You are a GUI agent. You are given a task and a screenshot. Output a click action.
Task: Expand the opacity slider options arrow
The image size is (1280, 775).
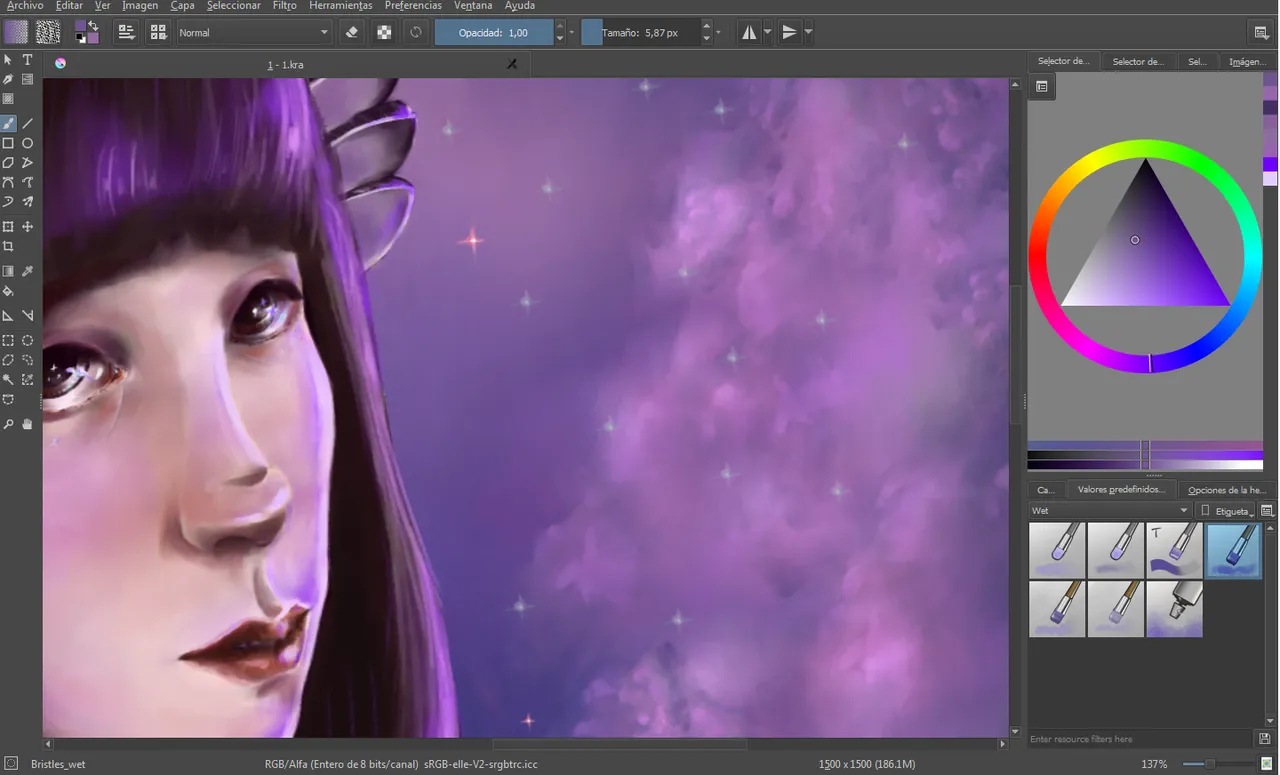click(572, 32)
